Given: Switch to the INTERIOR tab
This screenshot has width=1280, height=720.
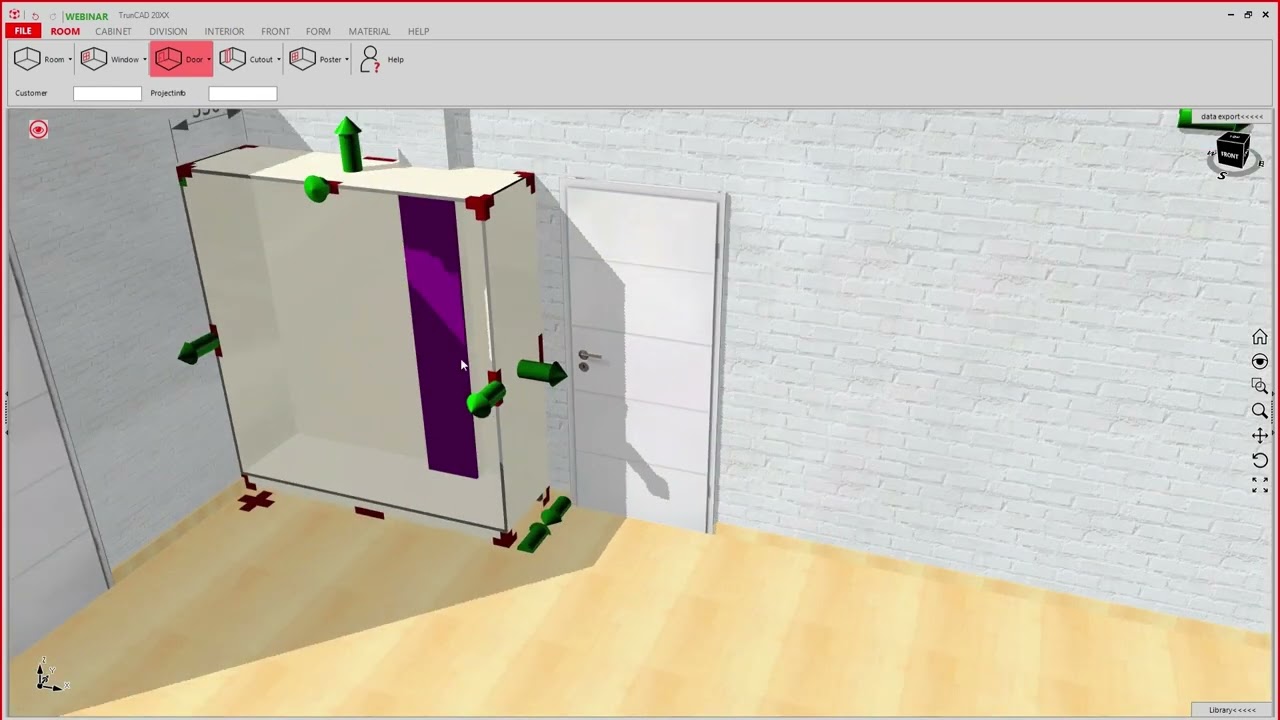Looking at the screenshot, I should point(224,31).
